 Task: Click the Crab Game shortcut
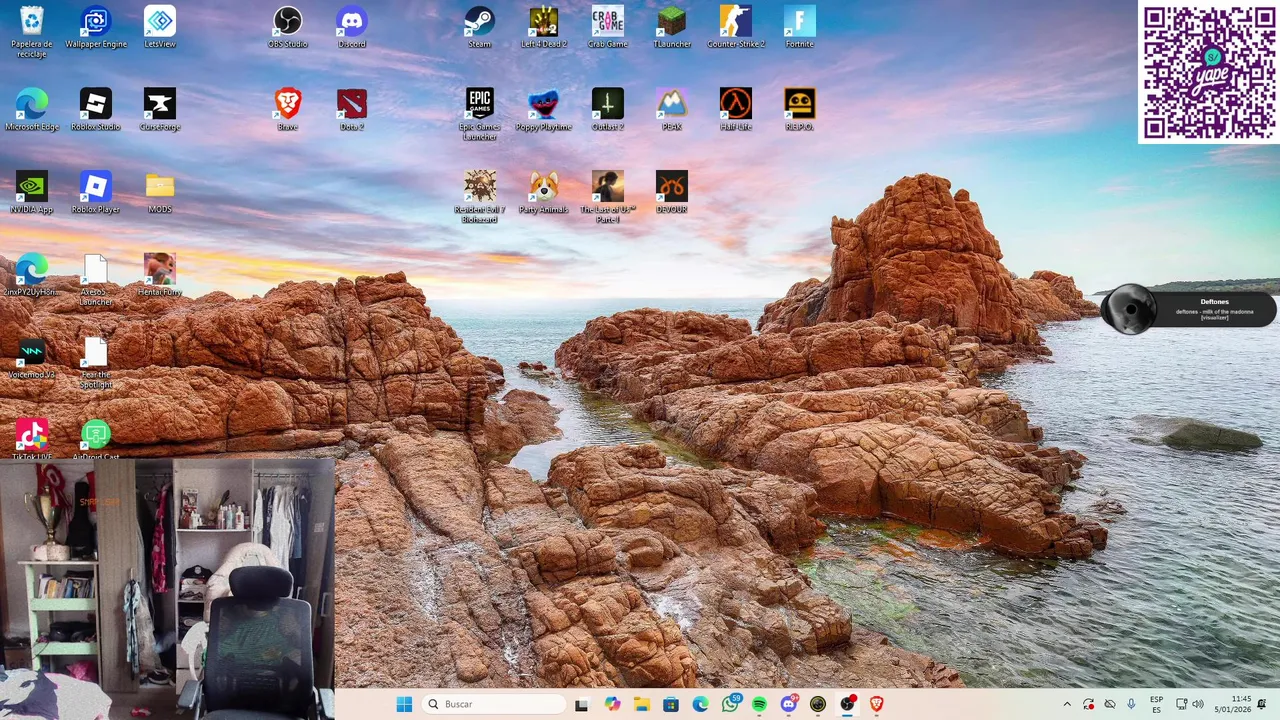(x=608, y=27)
